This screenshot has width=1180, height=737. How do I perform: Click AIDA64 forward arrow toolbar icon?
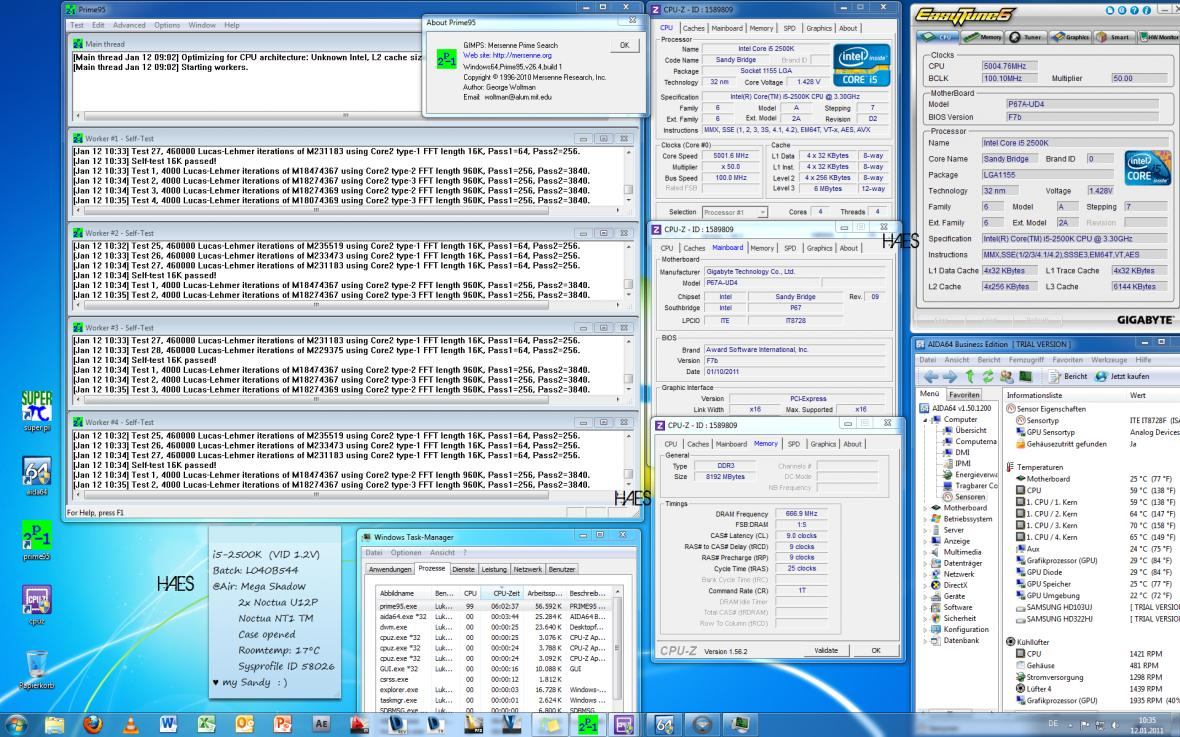(x=950, y=376)
